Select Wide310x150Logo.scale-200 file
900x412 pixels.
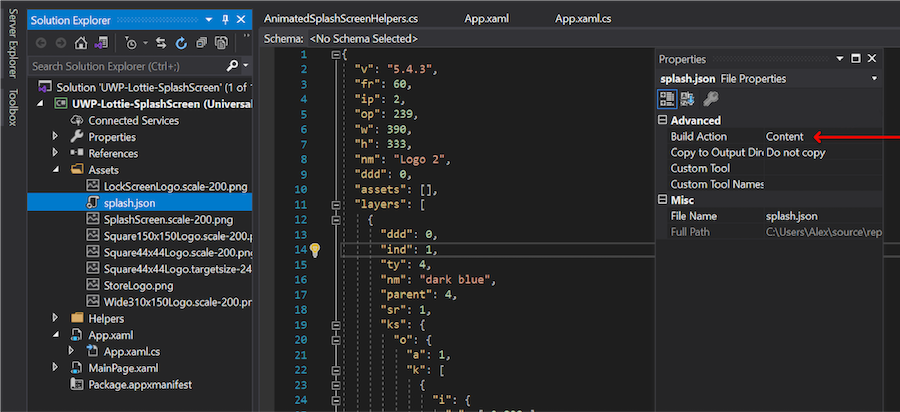(x=178, y=301)
